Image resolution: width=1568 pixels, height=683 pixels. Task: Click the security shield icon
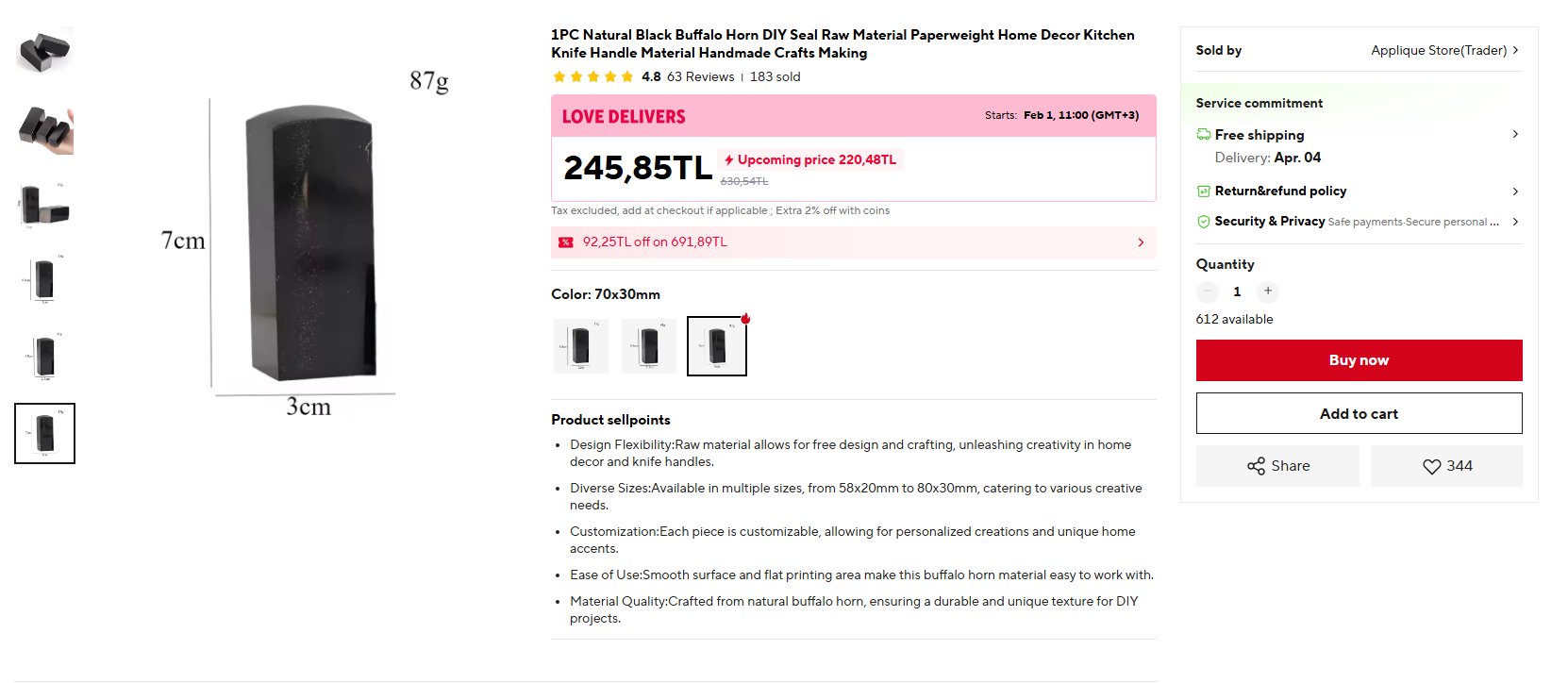[1203, 222]
